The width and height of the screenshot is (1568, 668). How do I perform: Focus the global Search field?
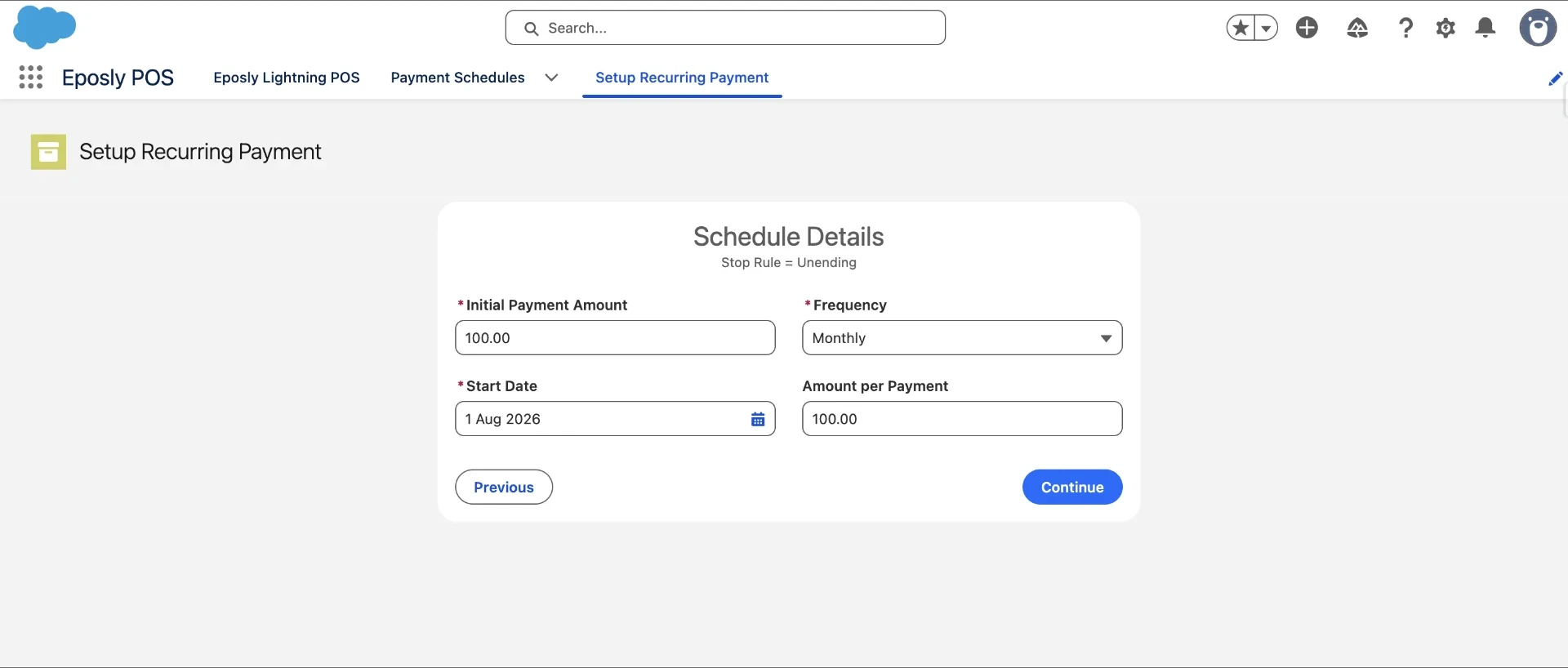725,28
